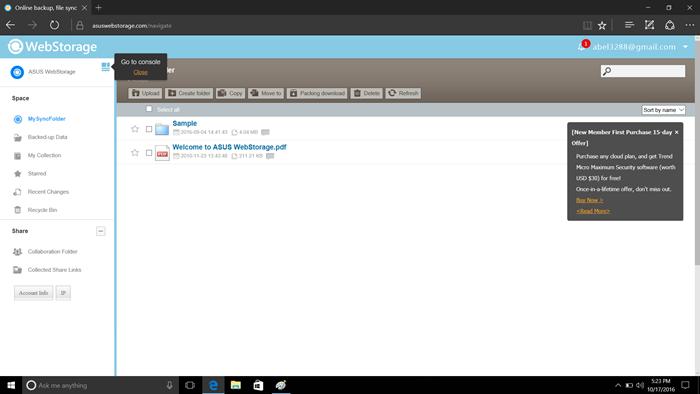Image resolution: width=700 pixels, height=394 pixels.
Task: Click the ASUS WebStorage circular icon
Action: pos(17,72)
